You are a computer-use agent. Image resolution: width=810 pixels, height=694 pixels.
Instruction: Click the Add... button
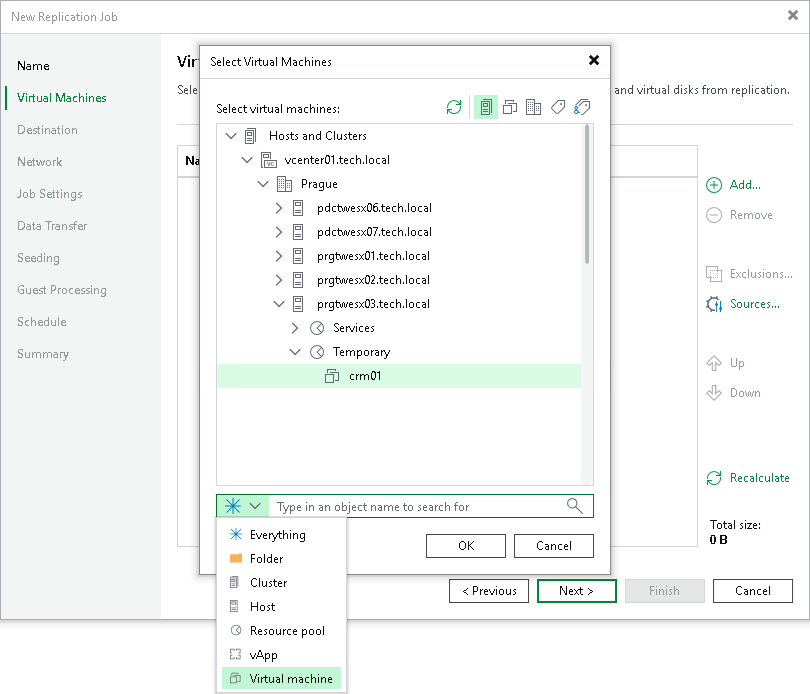click(734, 184)
